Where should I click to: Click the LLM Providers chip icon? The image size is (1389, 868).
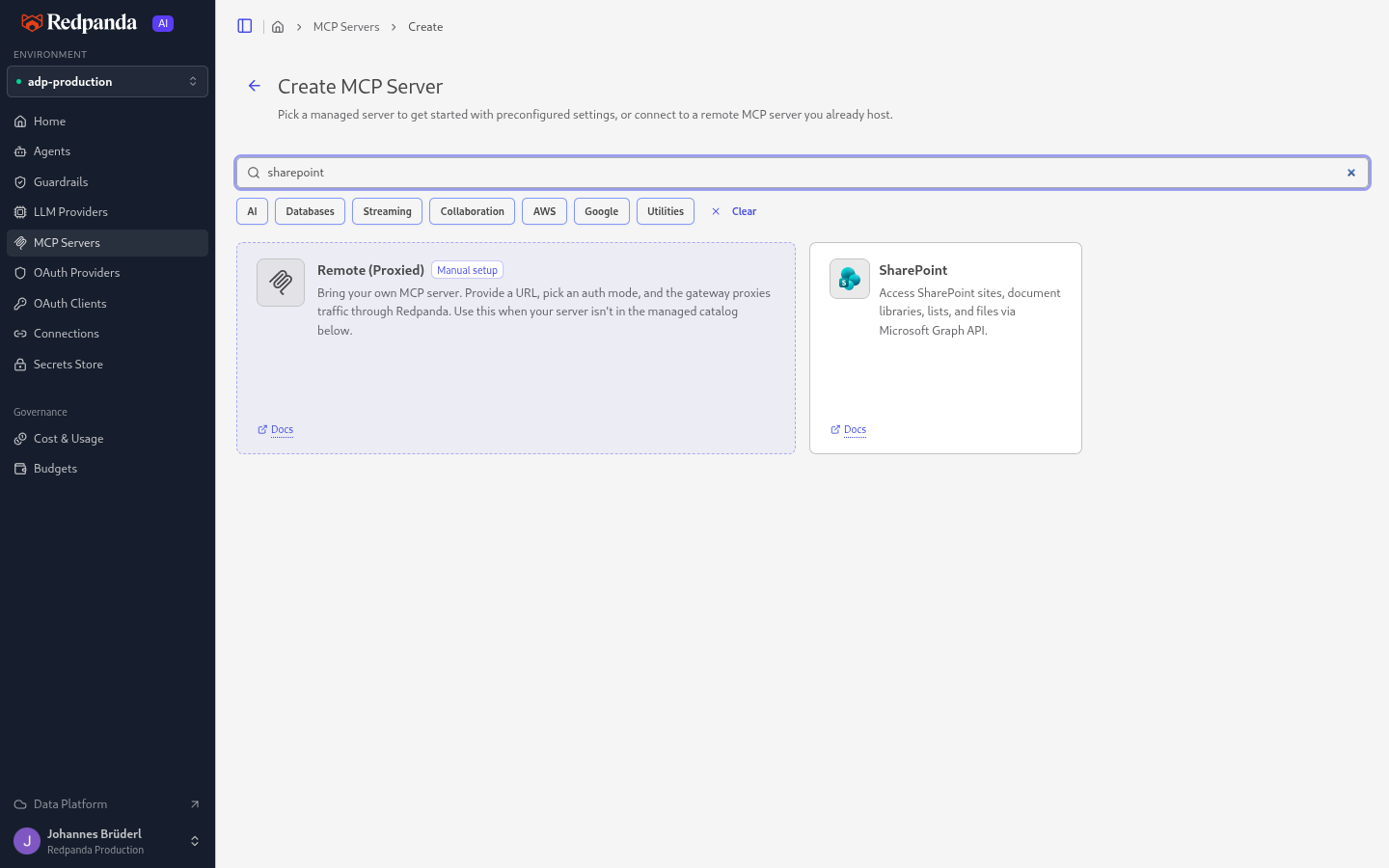pos(20,212)
